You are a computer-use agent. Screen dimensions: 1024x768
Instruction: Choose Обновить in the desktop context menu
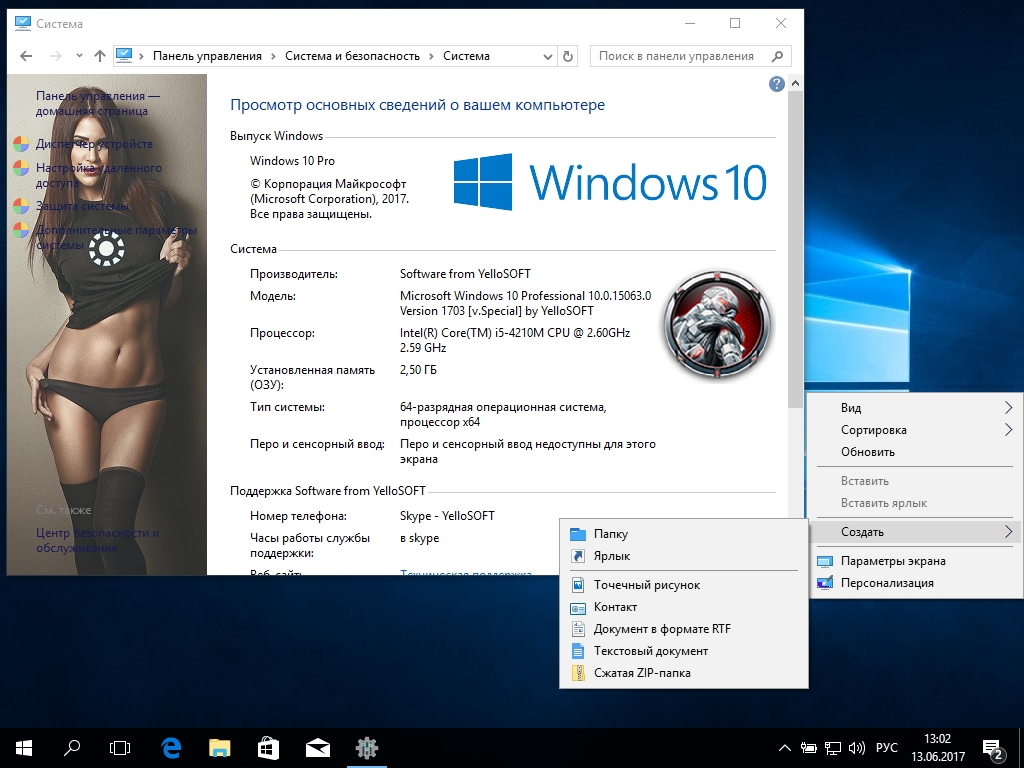click(x=916, y=452)
